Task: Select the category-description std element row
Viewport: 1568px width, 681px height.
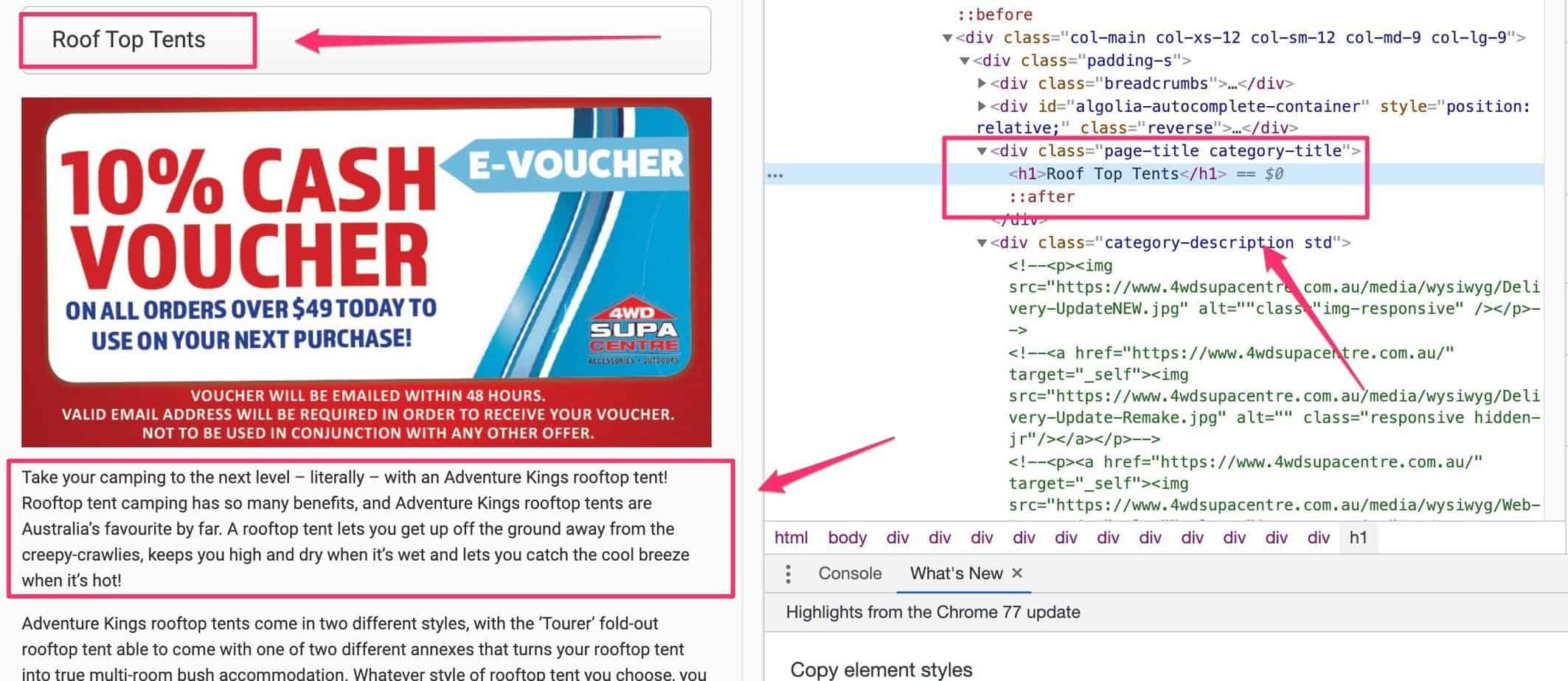Action: point(1170,242)
